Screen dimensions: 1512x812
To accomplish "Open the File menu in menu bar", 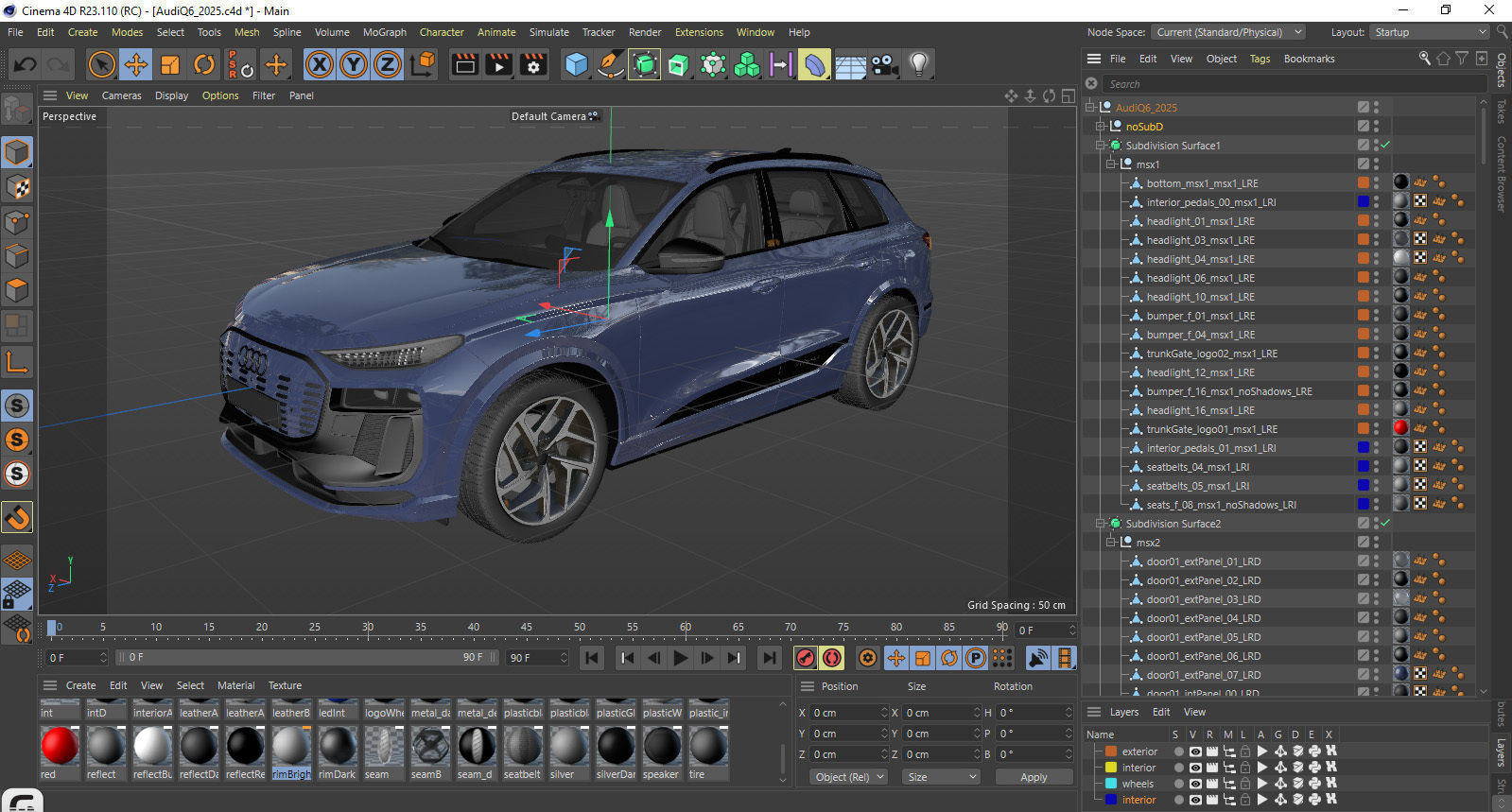I will point(15,32).
